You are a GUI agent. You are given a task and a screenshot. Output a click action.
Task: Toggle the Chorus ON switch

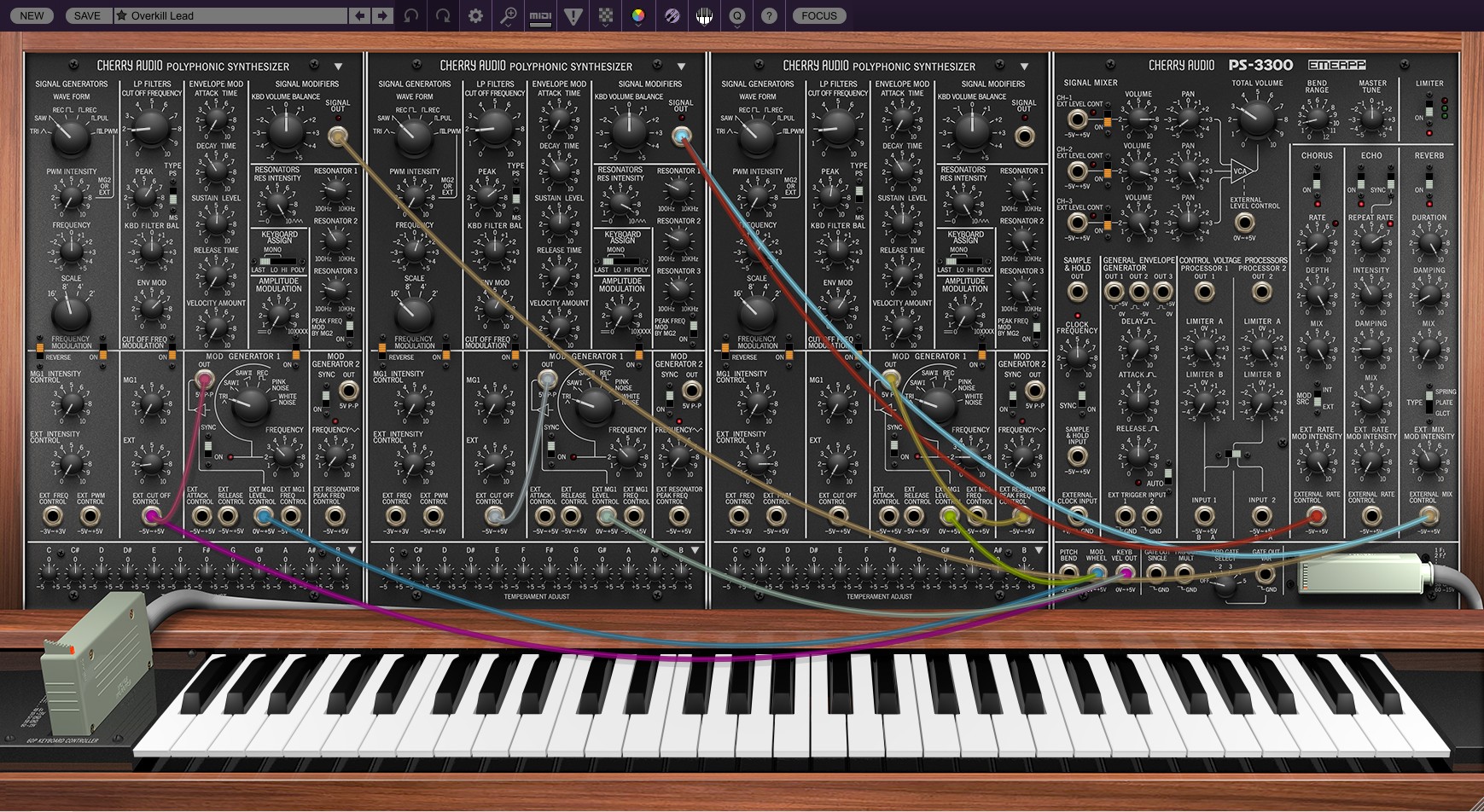pos(1317,183)
